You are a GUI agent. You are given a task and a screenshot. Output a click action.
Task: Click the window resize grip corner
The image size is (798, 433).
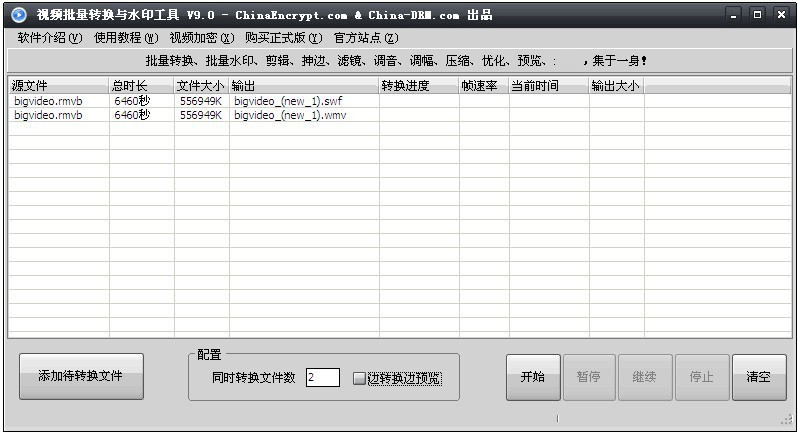point(787,420)
